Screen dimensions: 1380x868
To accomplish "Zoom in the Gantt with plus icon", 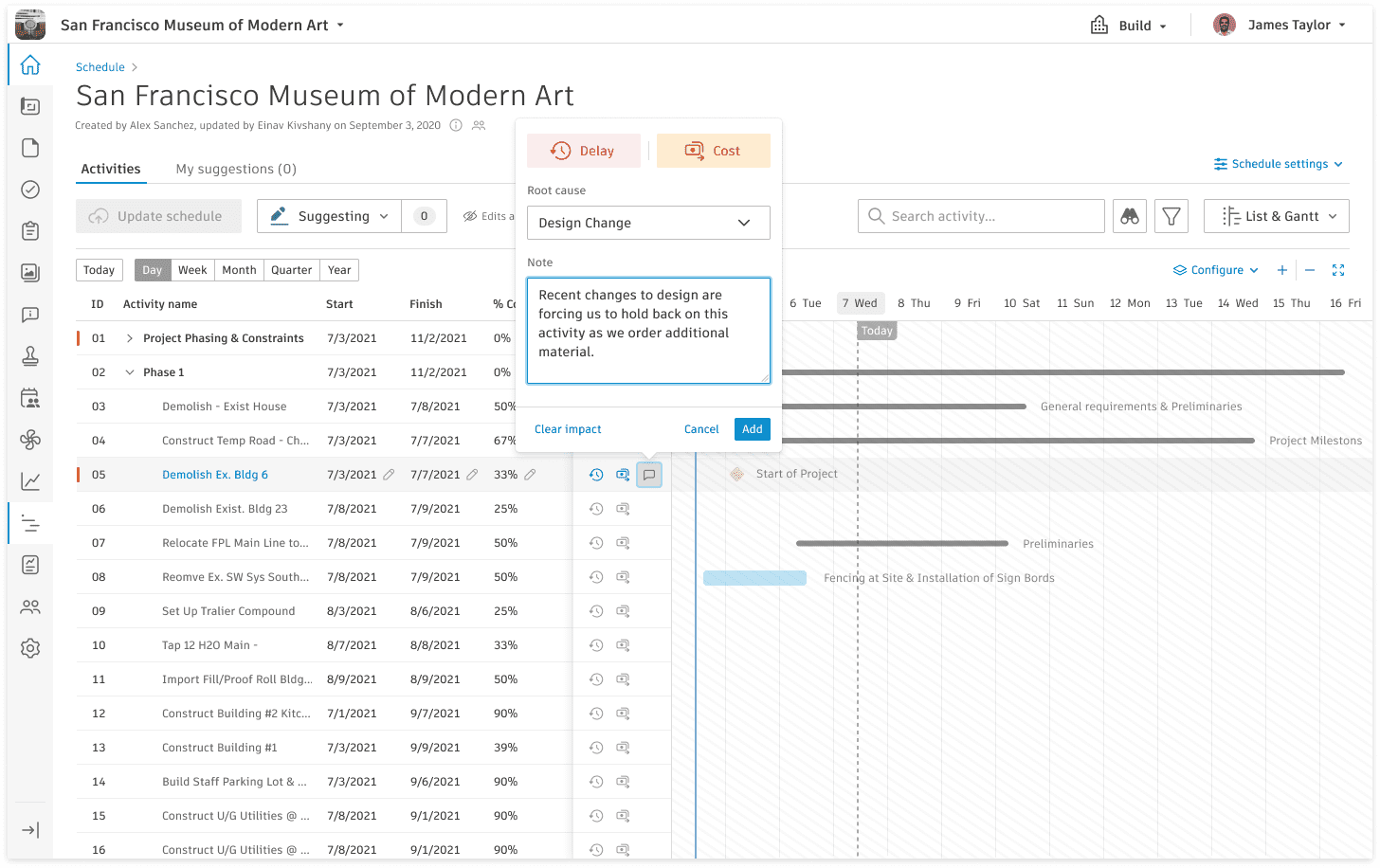I will [1282, 270].
